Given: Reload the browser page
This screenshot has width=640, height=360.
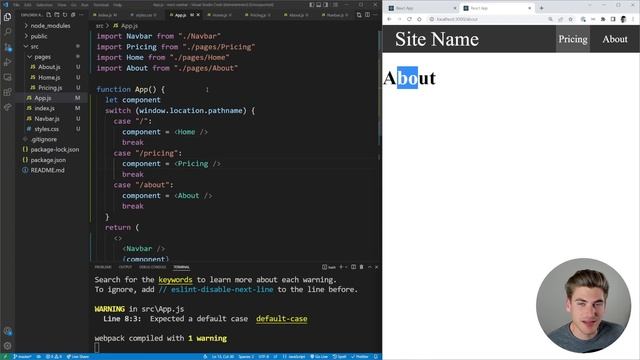Looking at the screenshot, I should click(409, 19).
